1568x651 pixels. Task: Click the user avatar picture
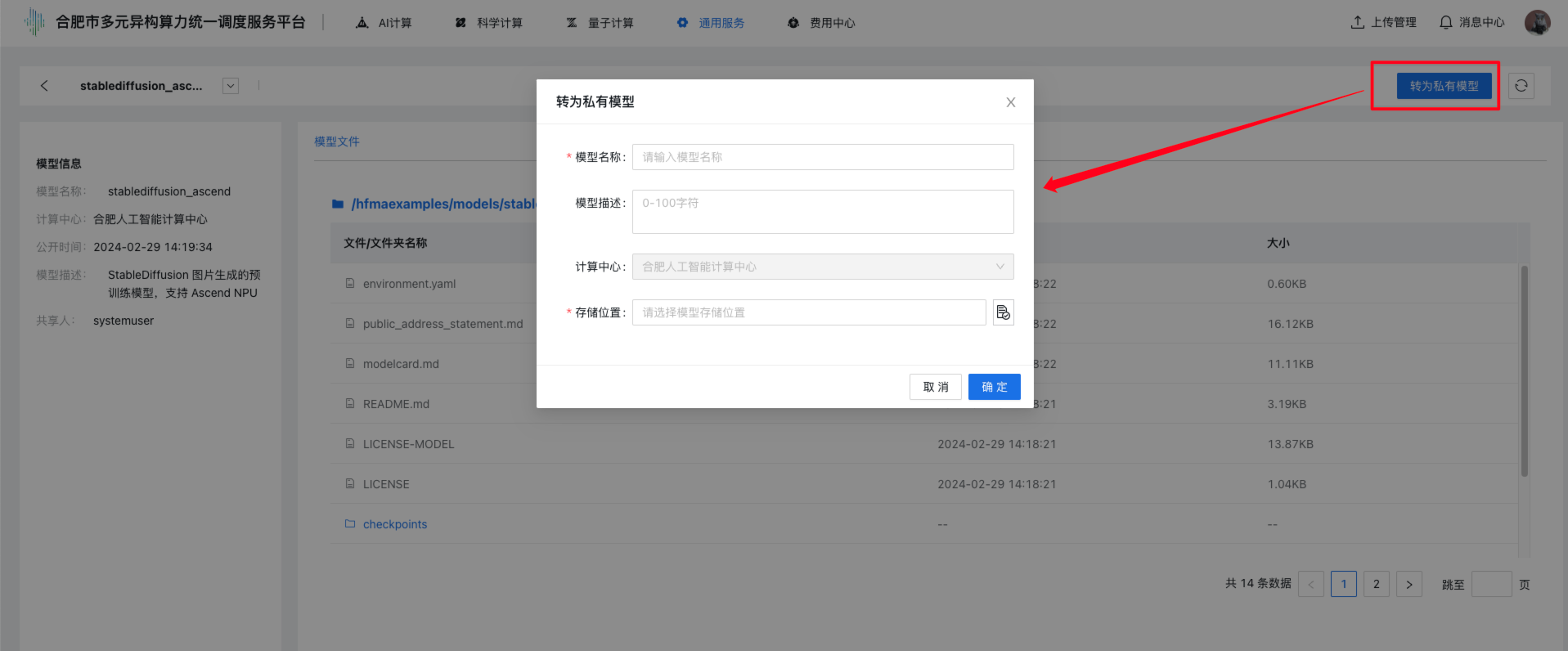(1537, 23)
